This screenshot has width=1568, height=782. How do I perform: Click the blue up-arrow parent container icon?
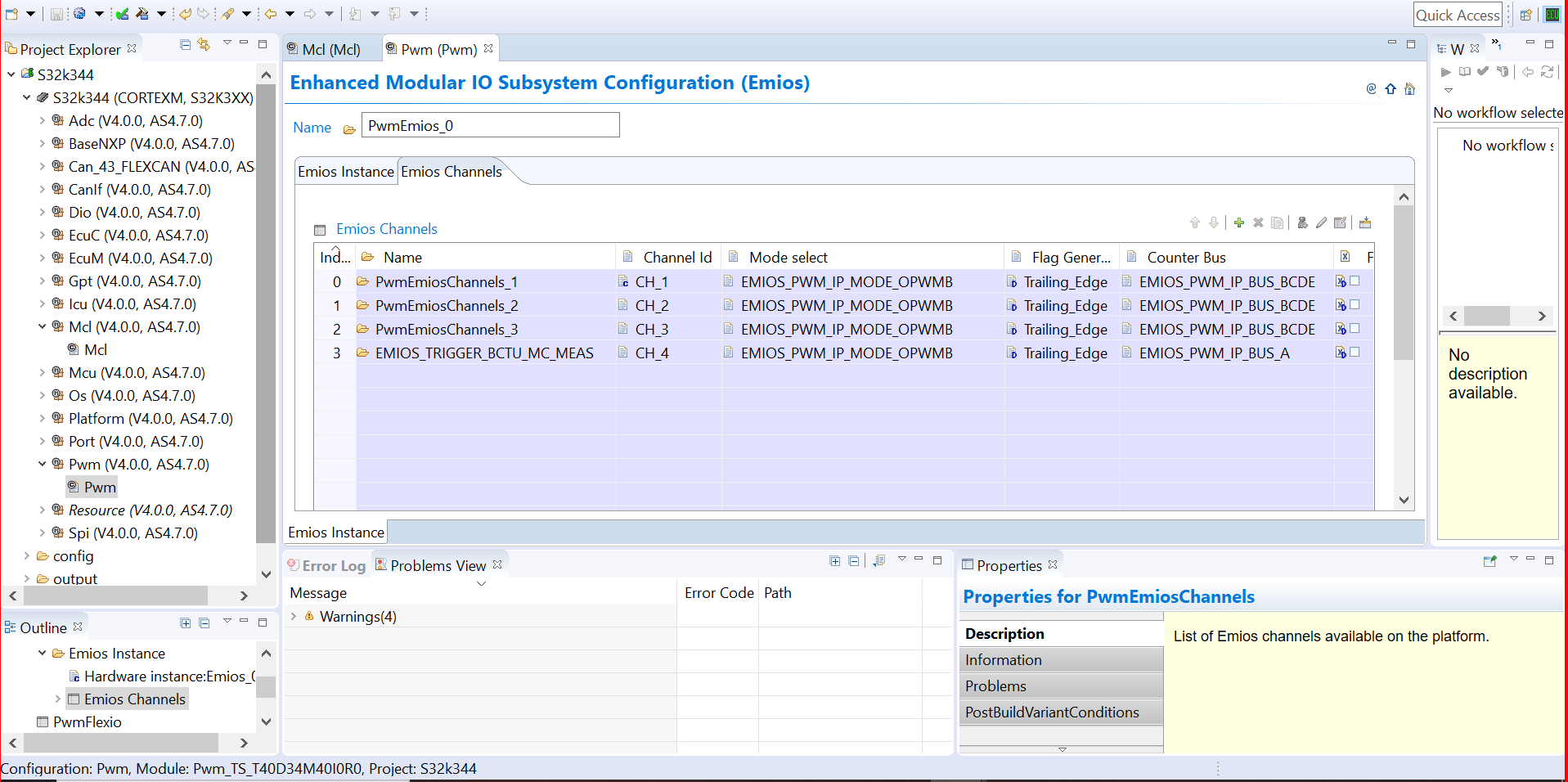point(1391,88)
